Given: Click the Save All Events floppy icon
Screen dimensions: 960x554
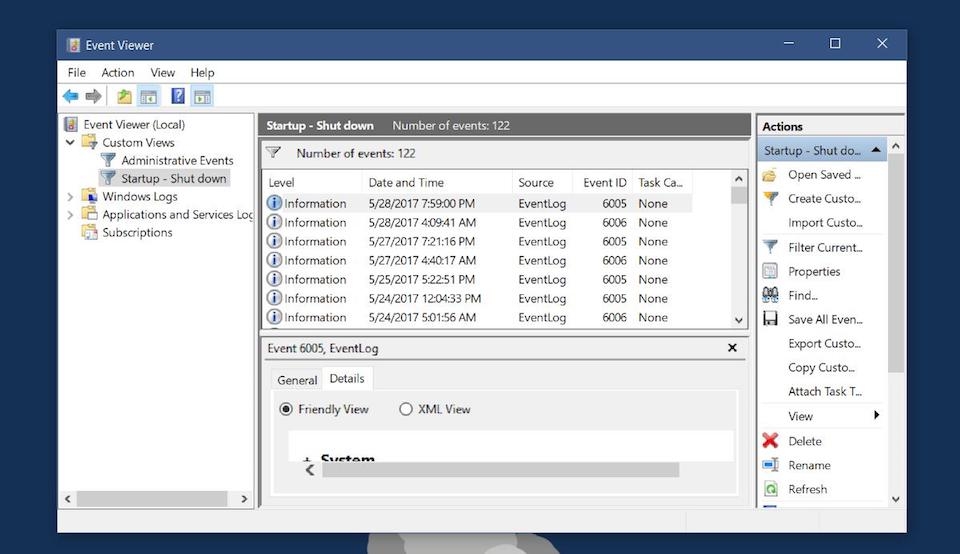Looking at the screenshot, I should [x=770, y=318].
